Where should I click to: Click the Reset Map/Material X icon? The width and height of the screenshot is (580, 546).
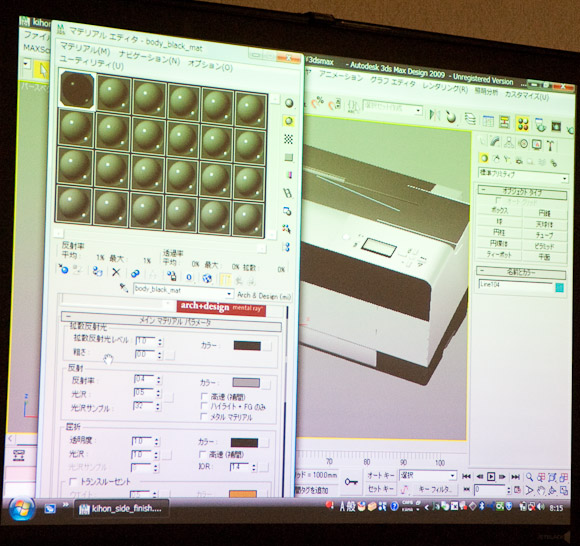(x=116, y=273)
